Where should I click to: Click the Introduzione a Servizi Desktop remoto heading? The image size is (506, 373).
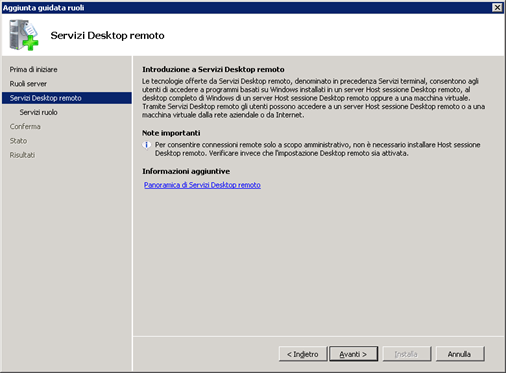213,70
